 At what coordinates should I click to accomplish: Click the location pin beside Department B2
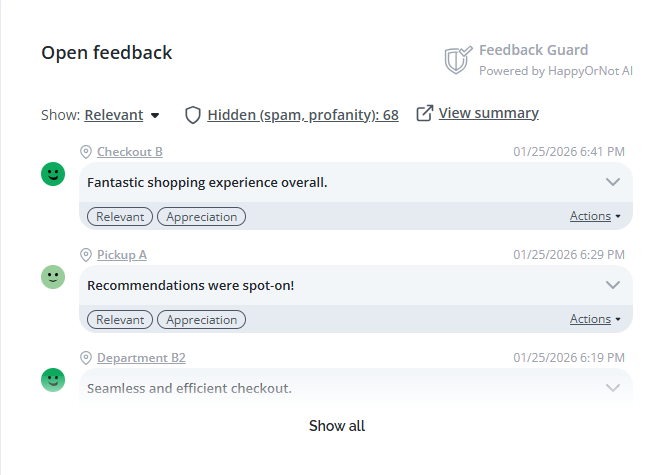coord(86,358)
